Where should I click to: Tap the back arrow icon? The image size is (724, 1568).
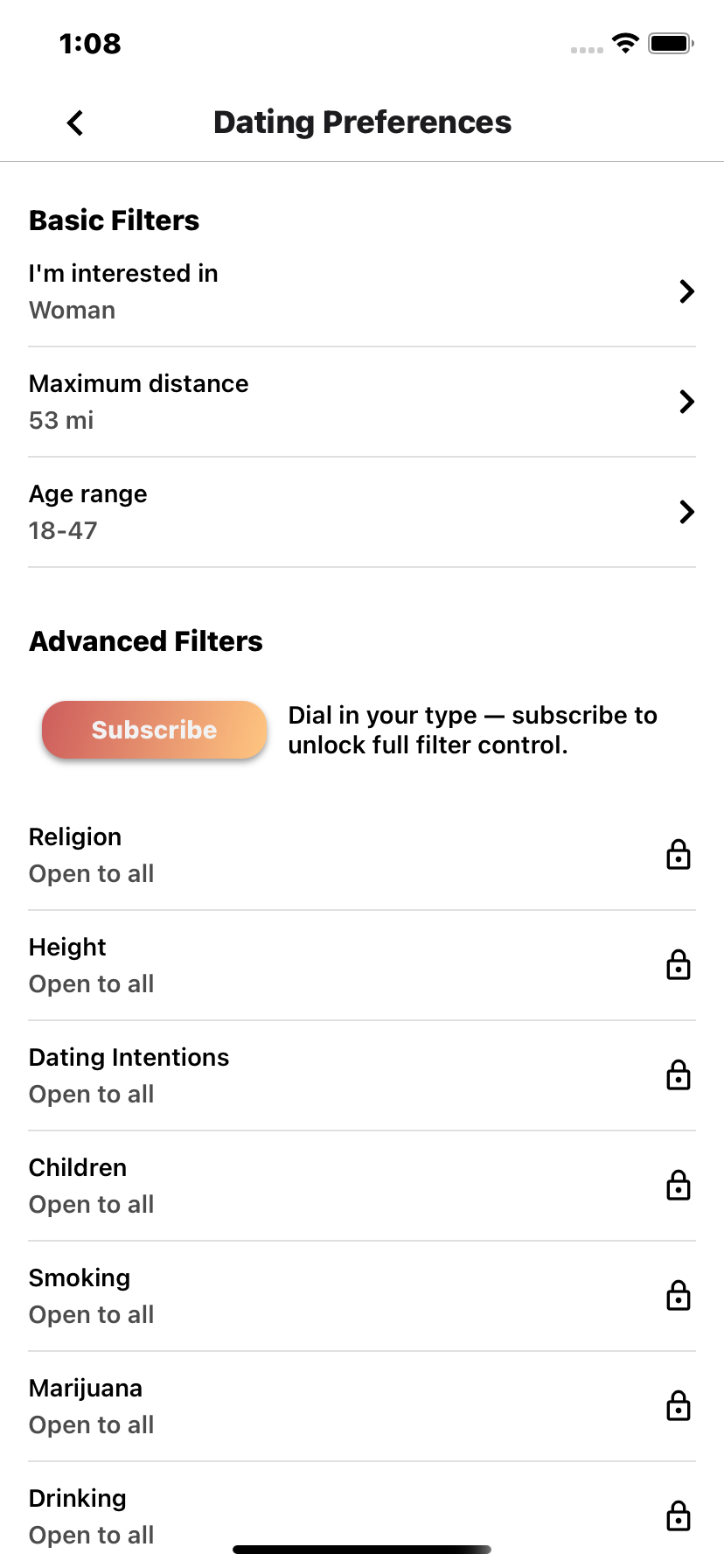[75, 122]
